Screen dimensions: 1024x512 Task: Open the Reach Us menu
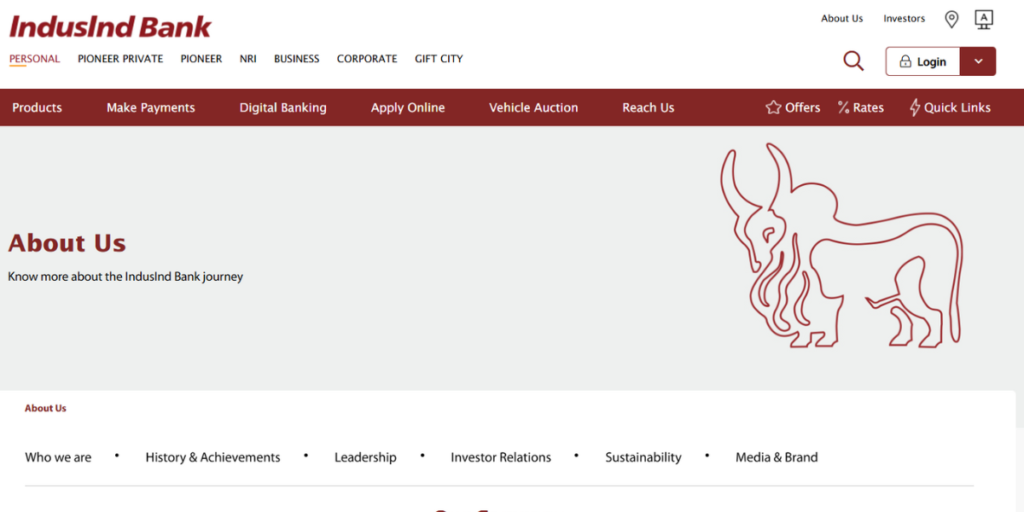coord(648,108)
